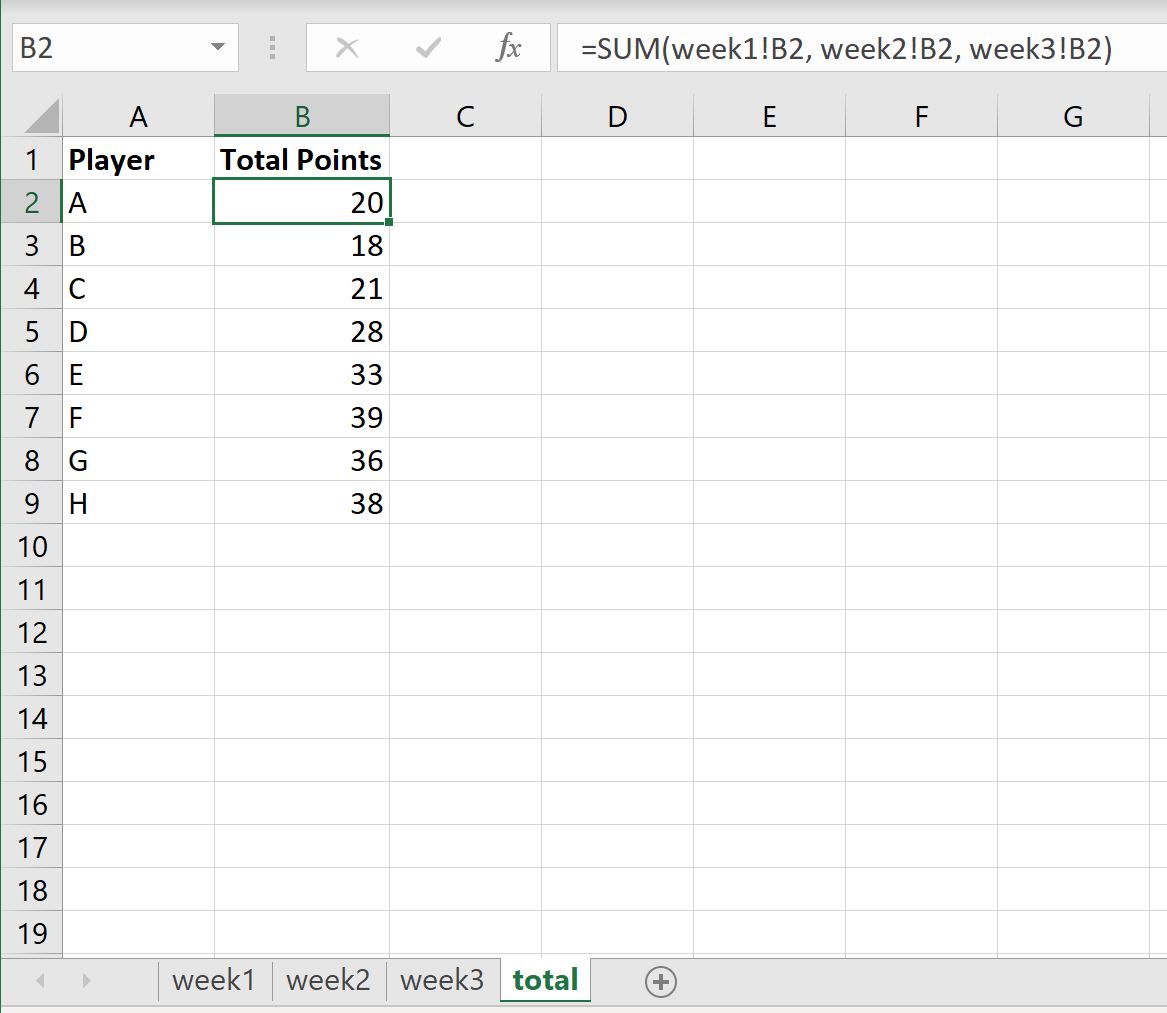
Task: Click the next sheet navigation arrow
Action: pos(86,980)
